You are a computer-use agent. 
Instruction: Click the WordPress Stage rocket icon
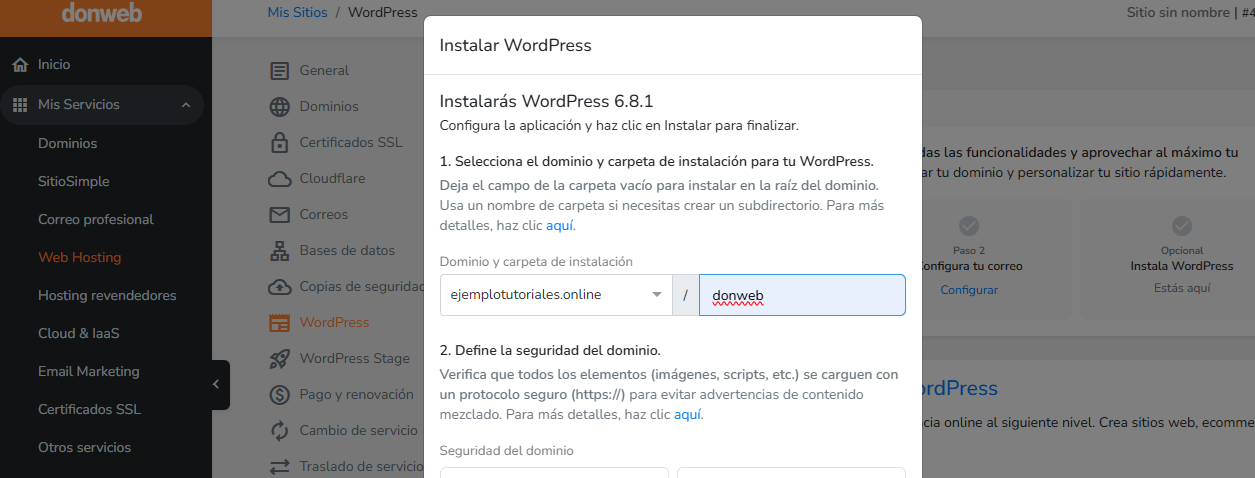click(280, 359)
